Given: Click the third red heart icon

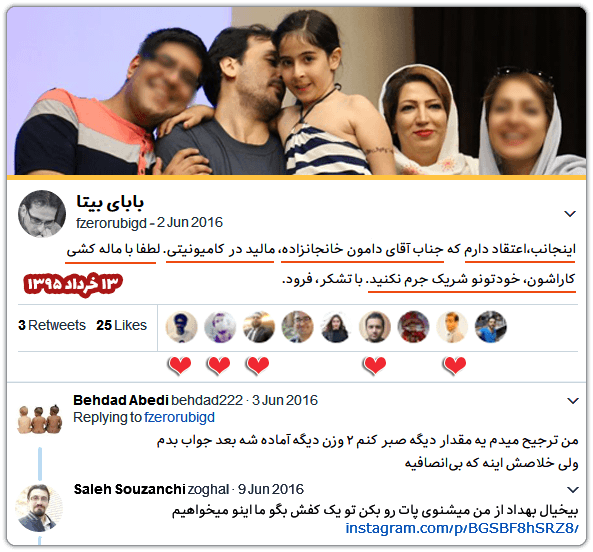Looking at the screenshot, I should pos(258,366).
